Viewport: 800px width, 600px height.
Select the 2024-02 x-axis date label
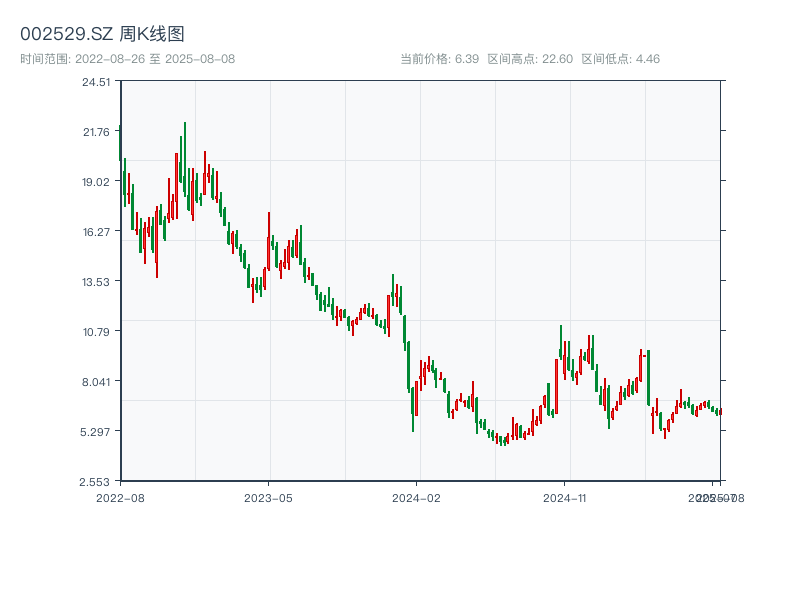[x=417, y=497]
